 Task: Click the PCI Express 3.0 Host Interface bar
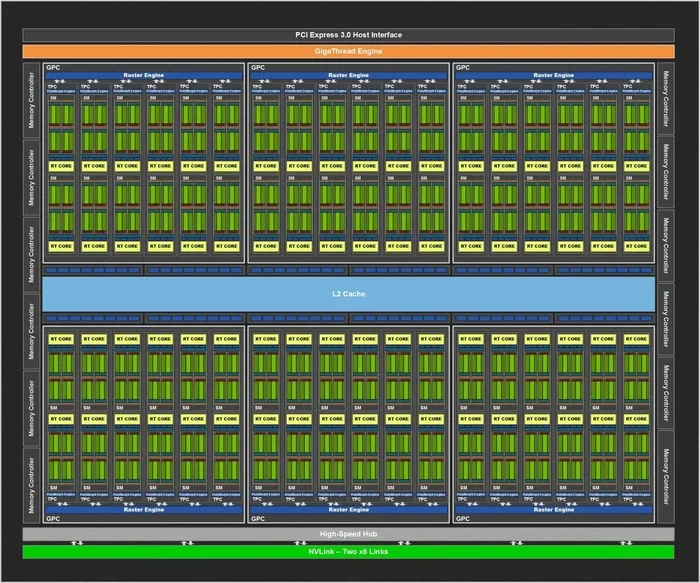point(348,35)
